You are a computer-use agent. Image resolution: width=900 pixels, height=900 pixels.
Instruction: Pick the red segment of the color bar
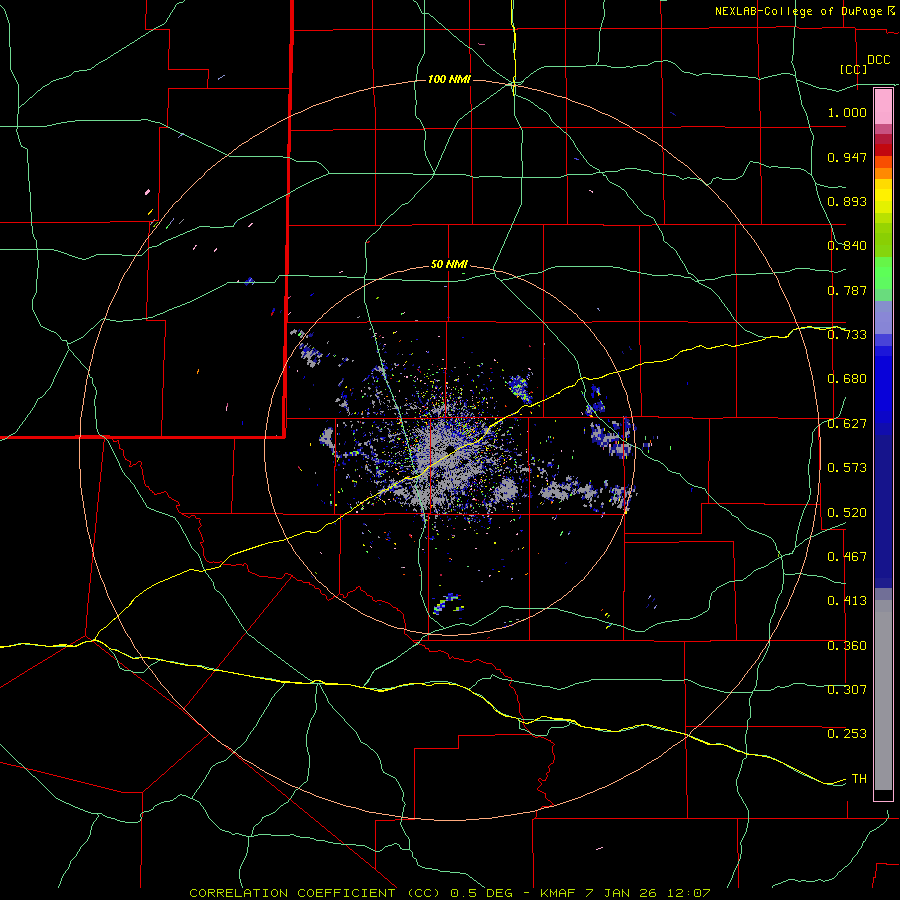point(883,150)
